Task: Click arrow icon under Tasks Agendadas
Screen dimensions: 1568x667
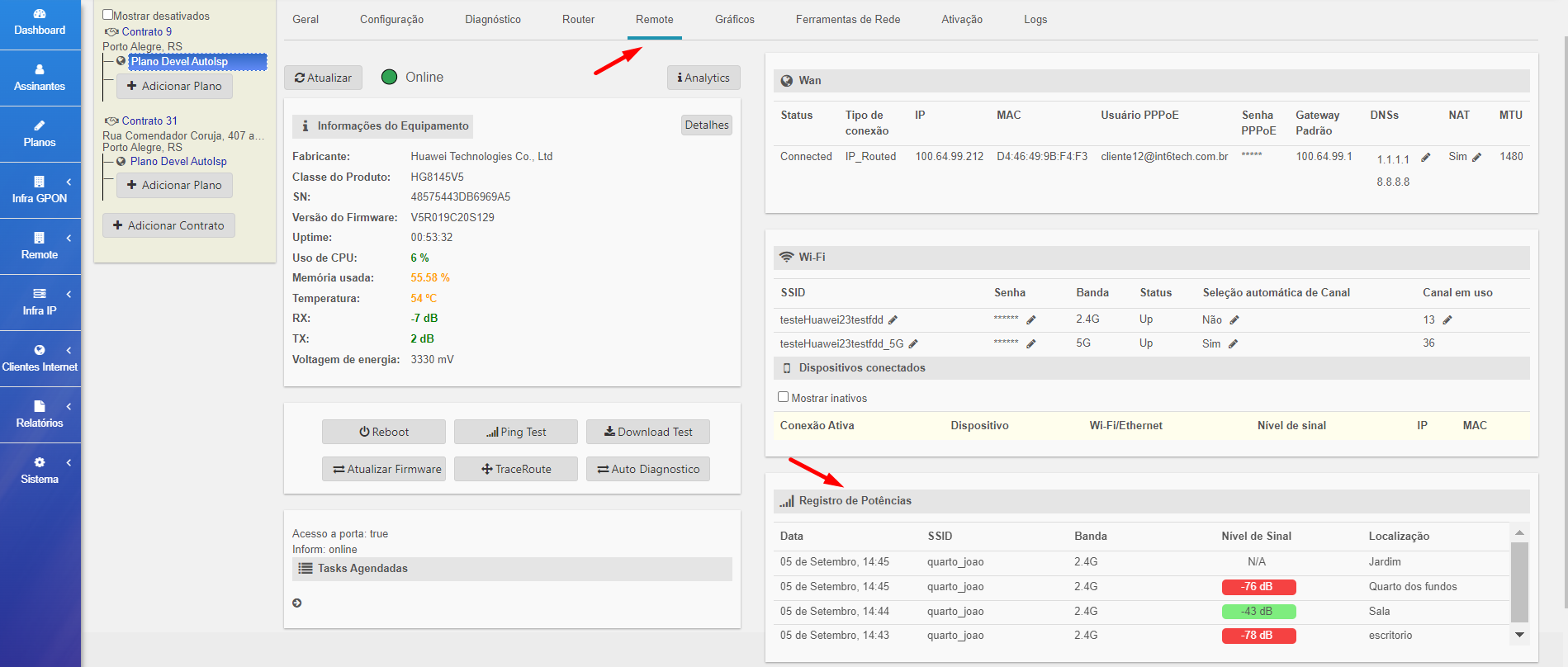Action: point(297,603)
